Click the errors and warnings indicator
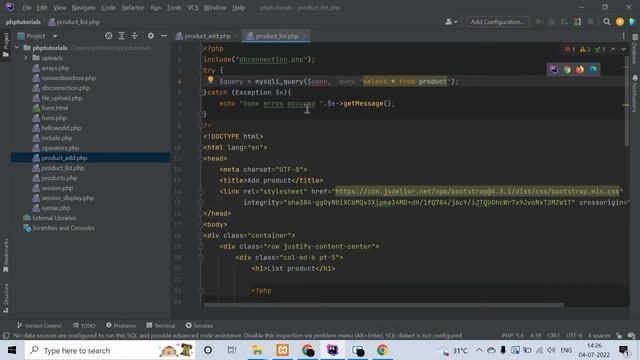The height and width of the screenshot is (360, 640). (585, 49)
